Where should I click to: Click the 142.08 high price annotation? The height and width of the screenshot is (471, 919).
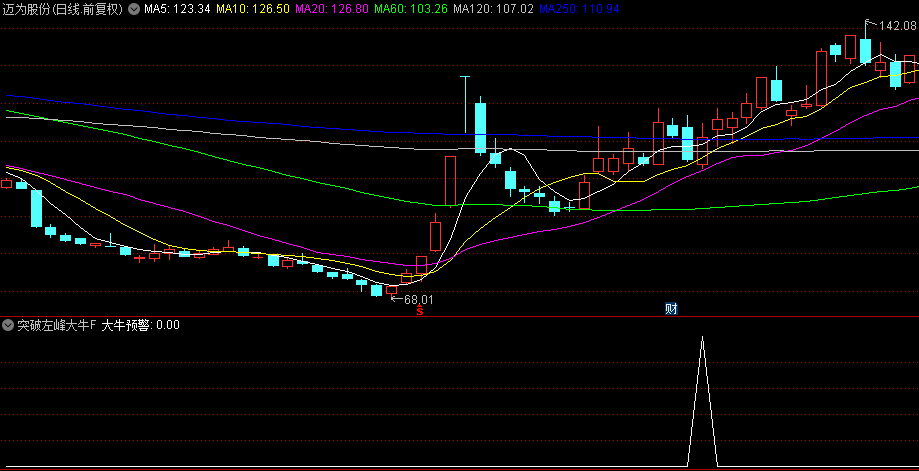click(x=897, y=25)
